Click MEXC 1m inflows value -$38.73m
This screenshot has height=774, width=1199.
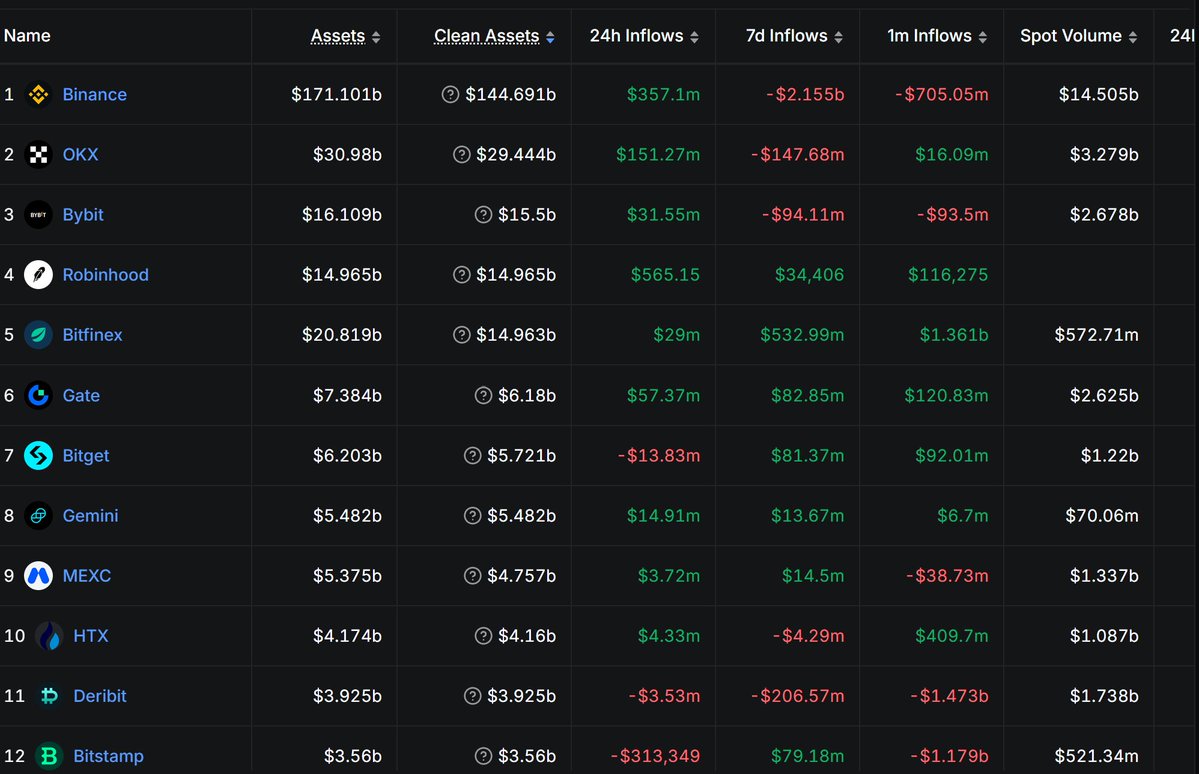click(x=947, y=576)
